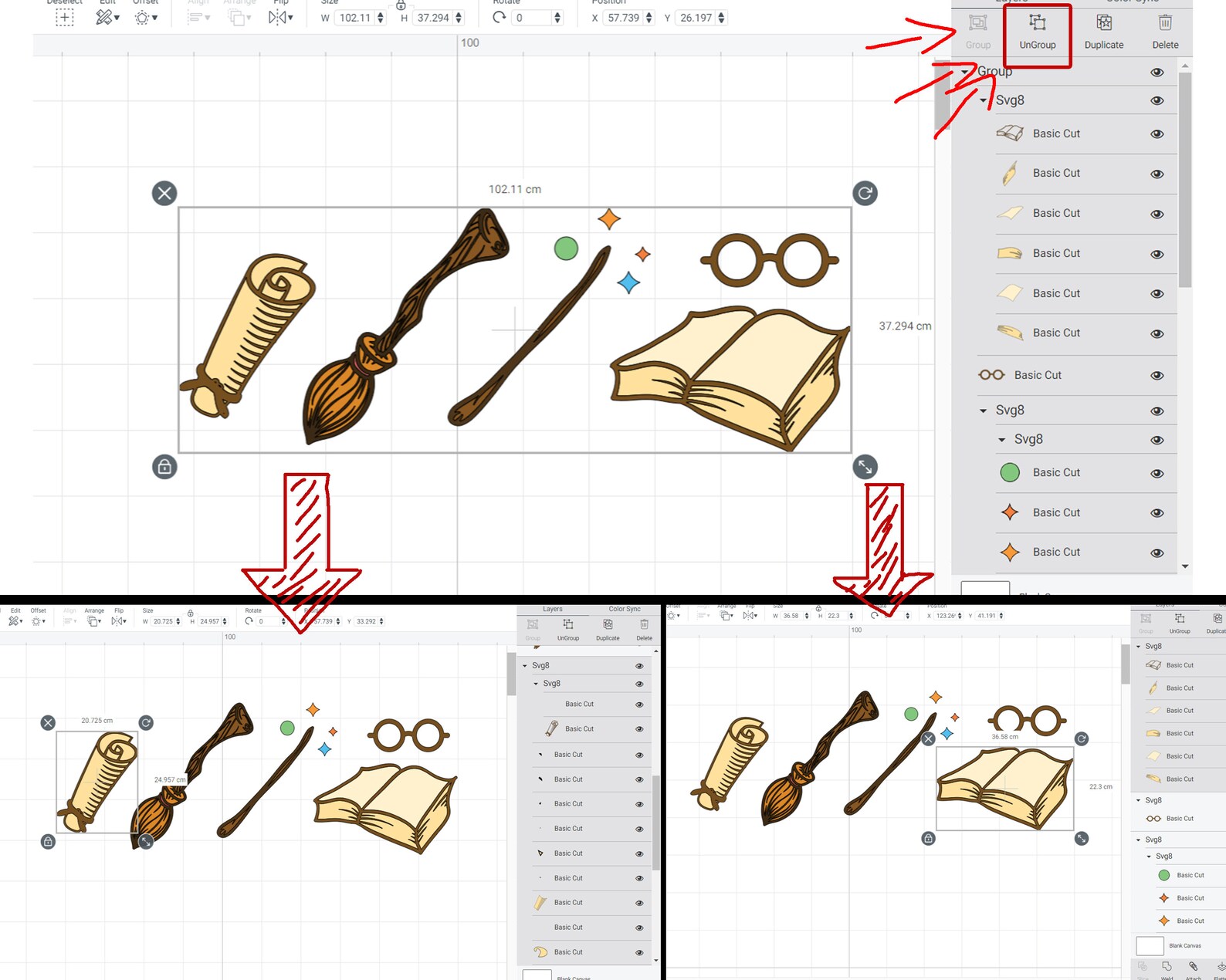Collapse the Svg8 directly under Group, top panel
Image resolution: width=1226 pixels, height=980 pixels.
pyautogui.click(x=983, y=100)
